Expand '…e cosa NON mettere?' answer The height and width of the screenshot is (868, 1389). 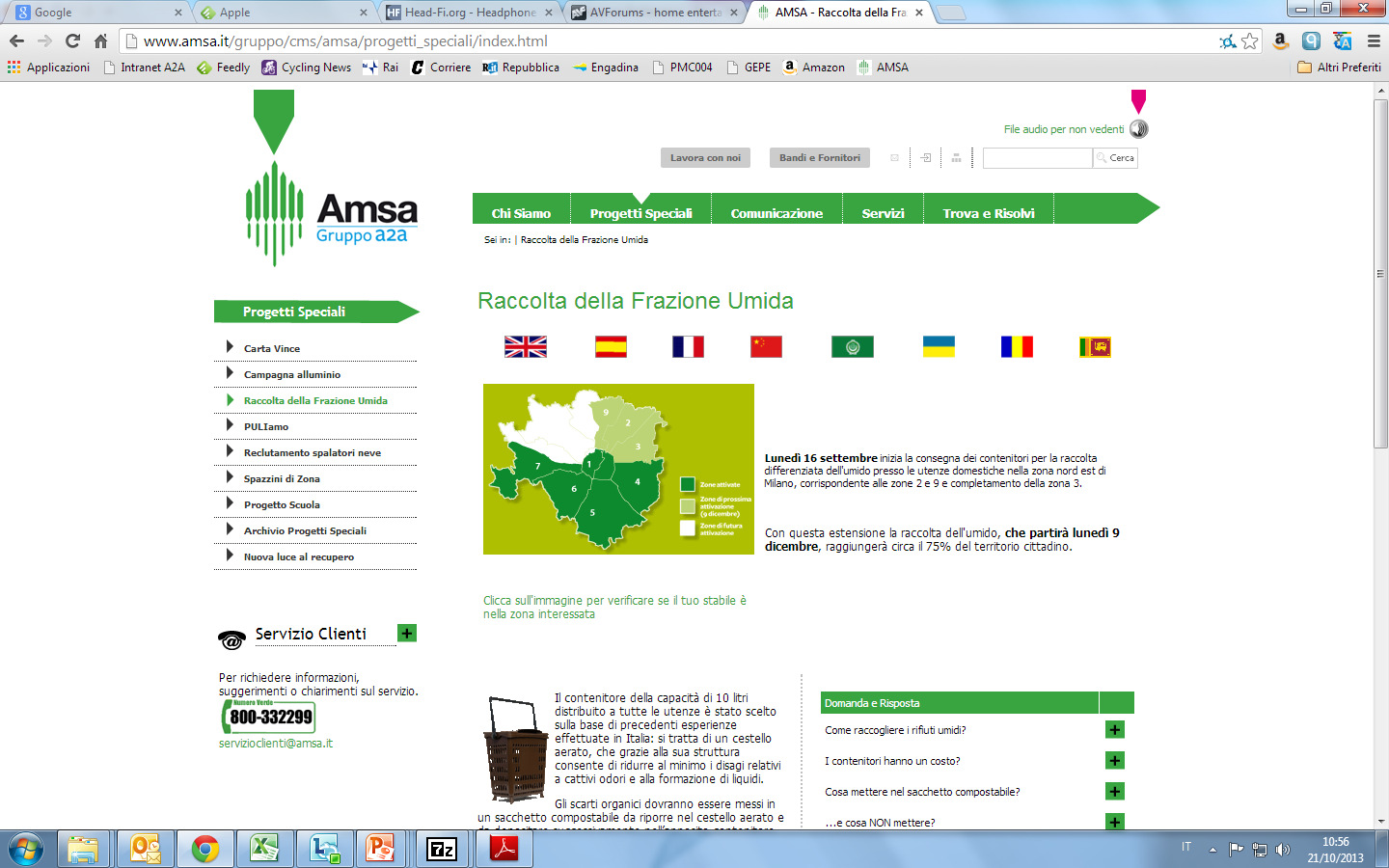1115,823
